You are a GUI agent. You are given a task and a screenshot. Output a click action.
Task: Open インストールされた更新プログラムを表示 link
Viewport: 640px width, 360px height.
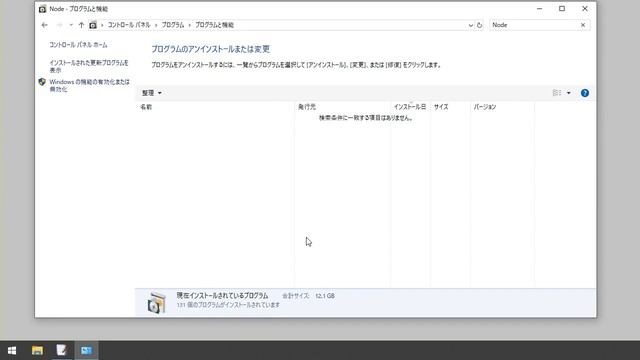click(89, 66)
